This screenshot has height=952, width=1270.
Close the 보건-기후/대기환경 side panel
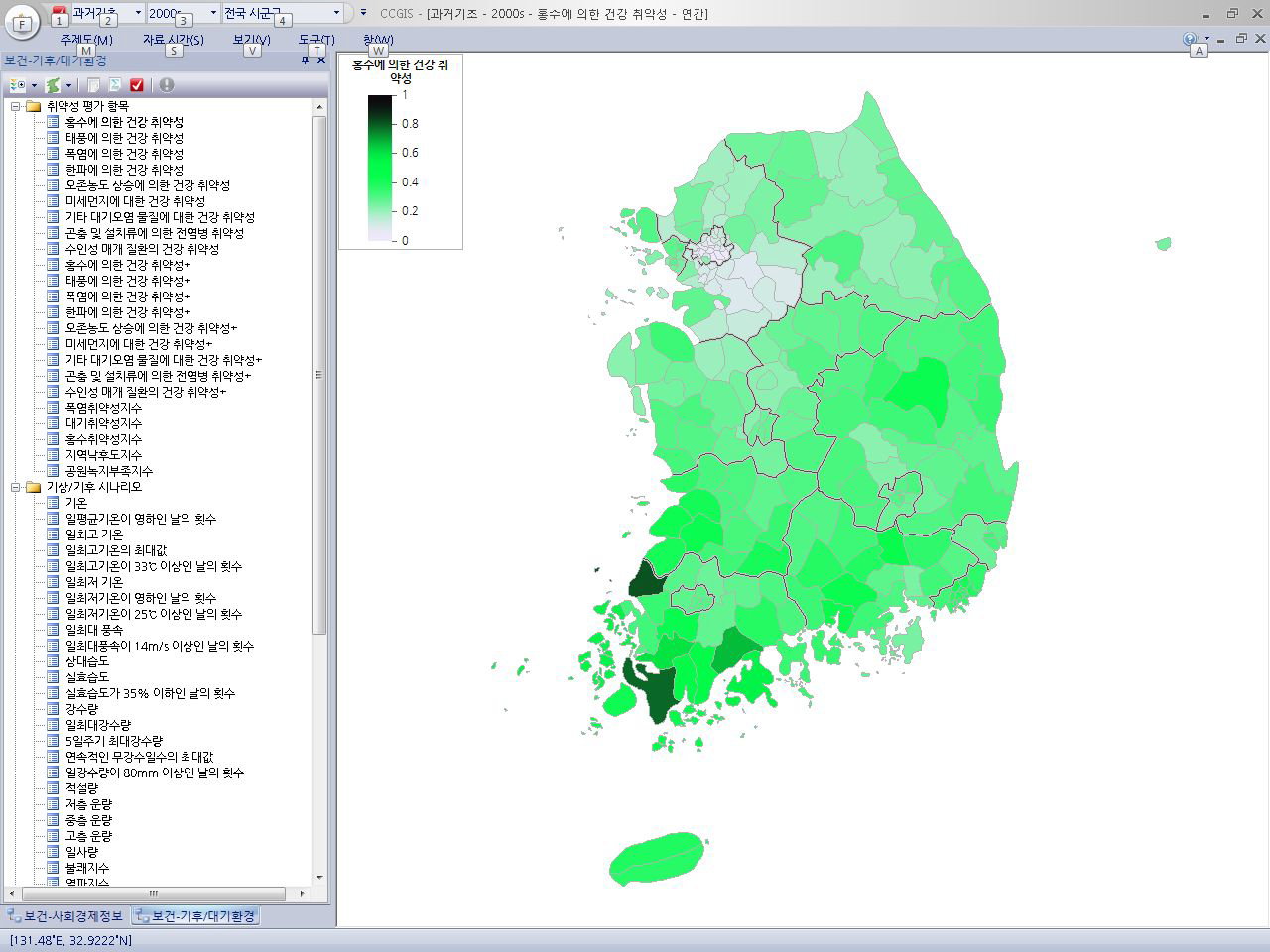321,60
